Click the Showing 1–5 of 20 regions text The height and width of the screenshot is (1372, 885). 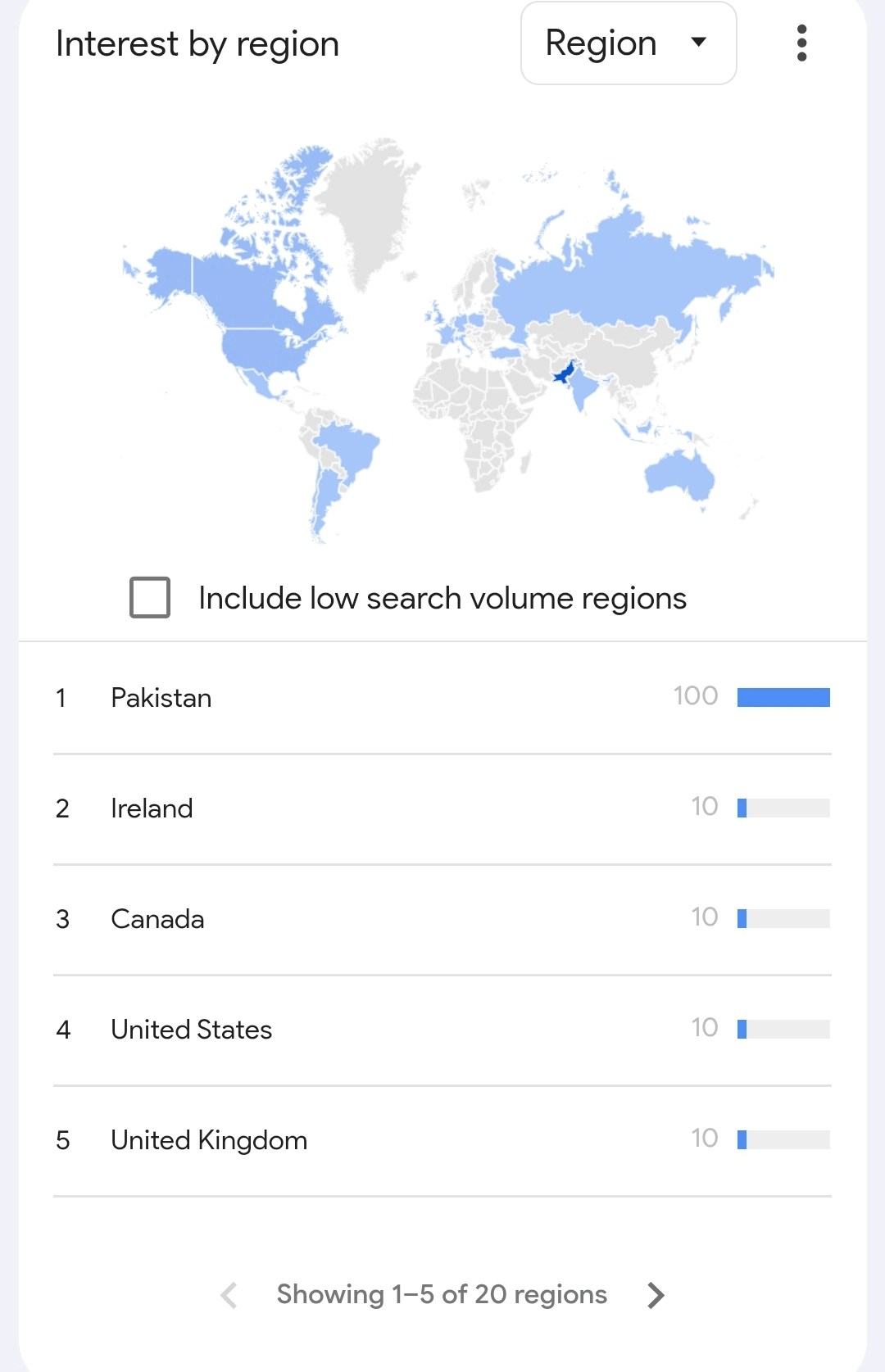click(x=442, y=1294)
